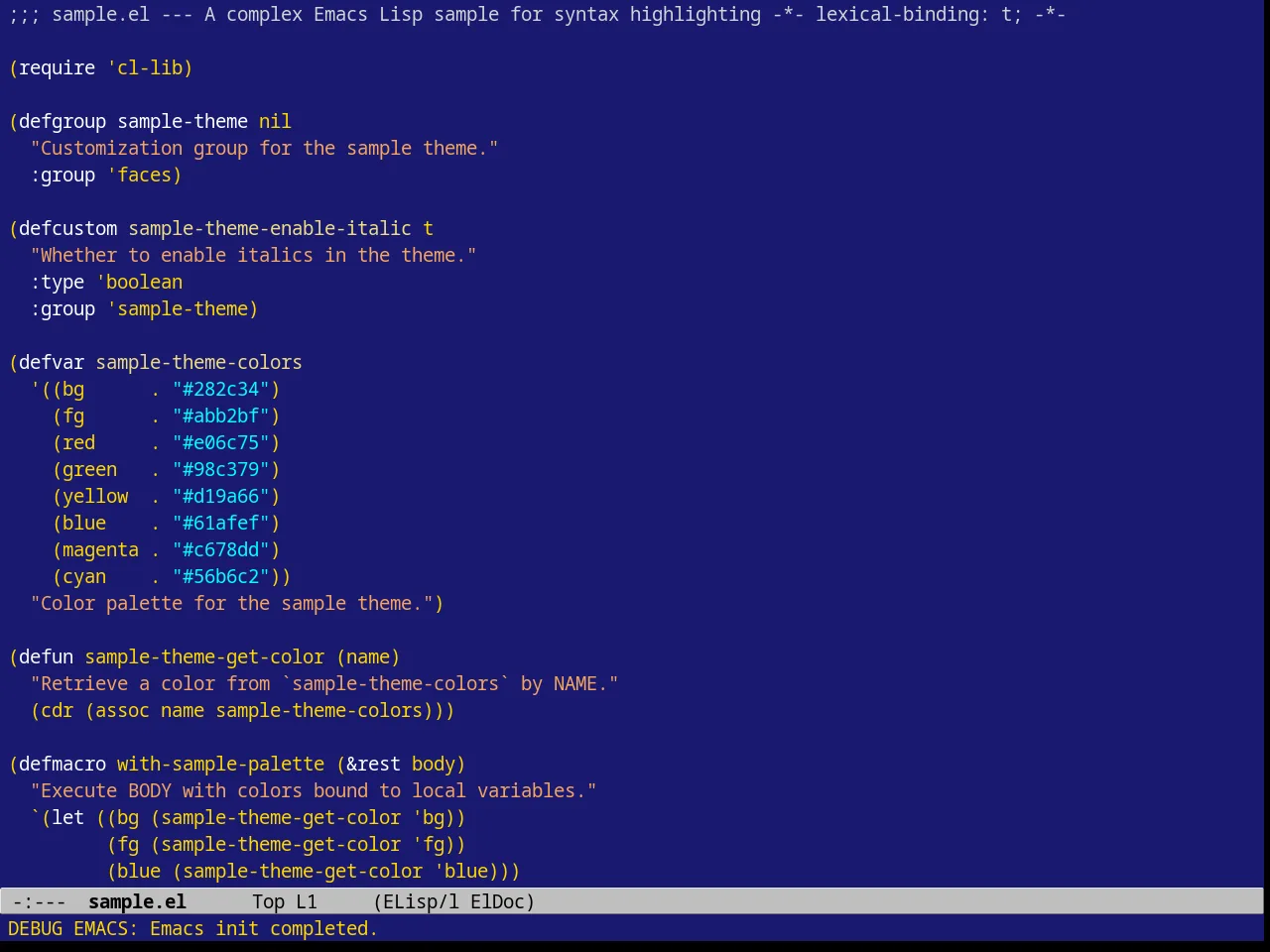The image size is (1270, 952).
Task: Click the sample.el buffer name in mode line
Action: [137, 901]
